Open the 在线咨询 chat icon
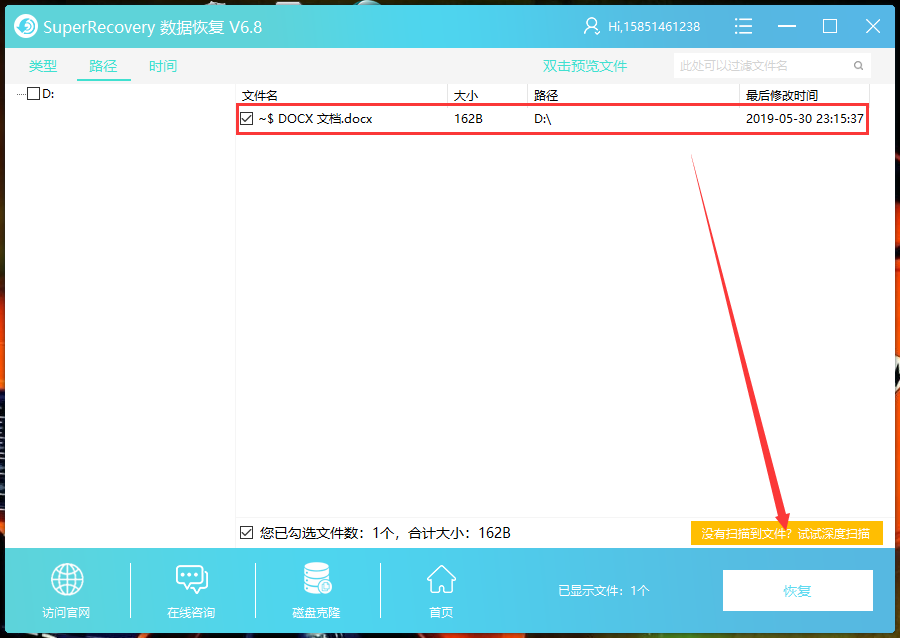This screenshot has height=638, width=900. tap(192, 579)
